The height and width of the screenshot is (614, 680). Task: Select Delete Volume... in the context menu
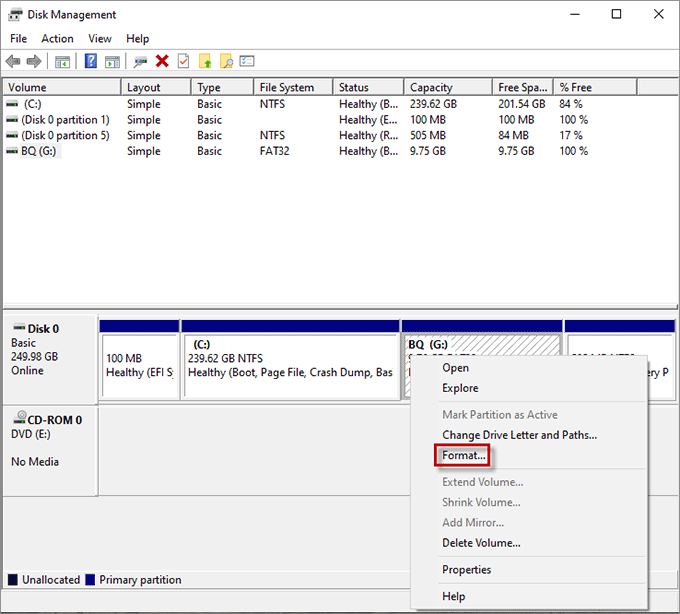pos(481,543)
